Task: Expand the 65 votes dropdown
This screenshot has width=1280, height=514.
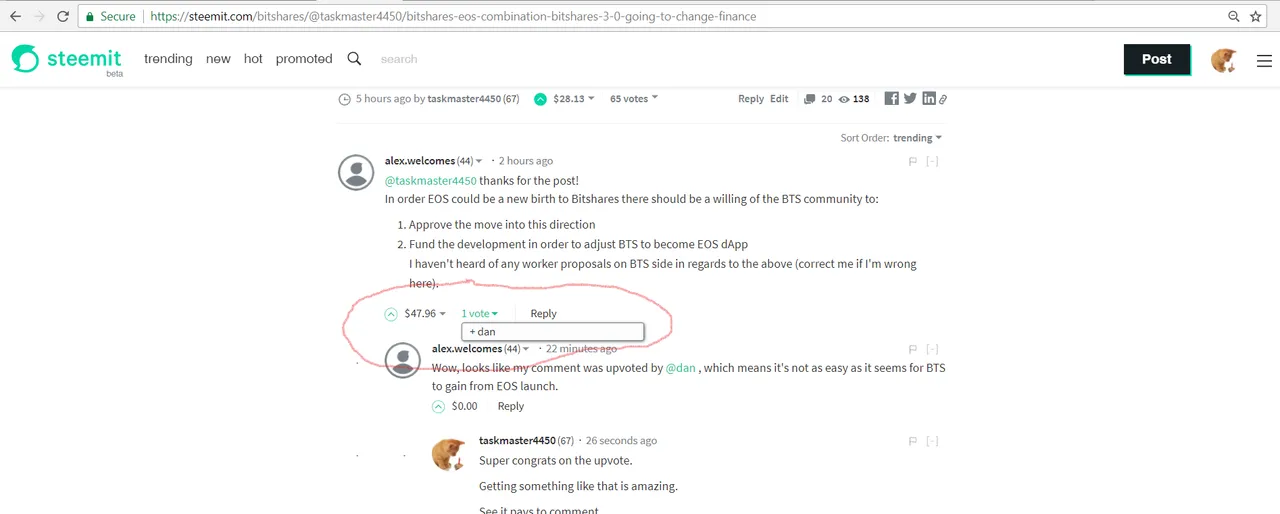Action: pos(634,99)
